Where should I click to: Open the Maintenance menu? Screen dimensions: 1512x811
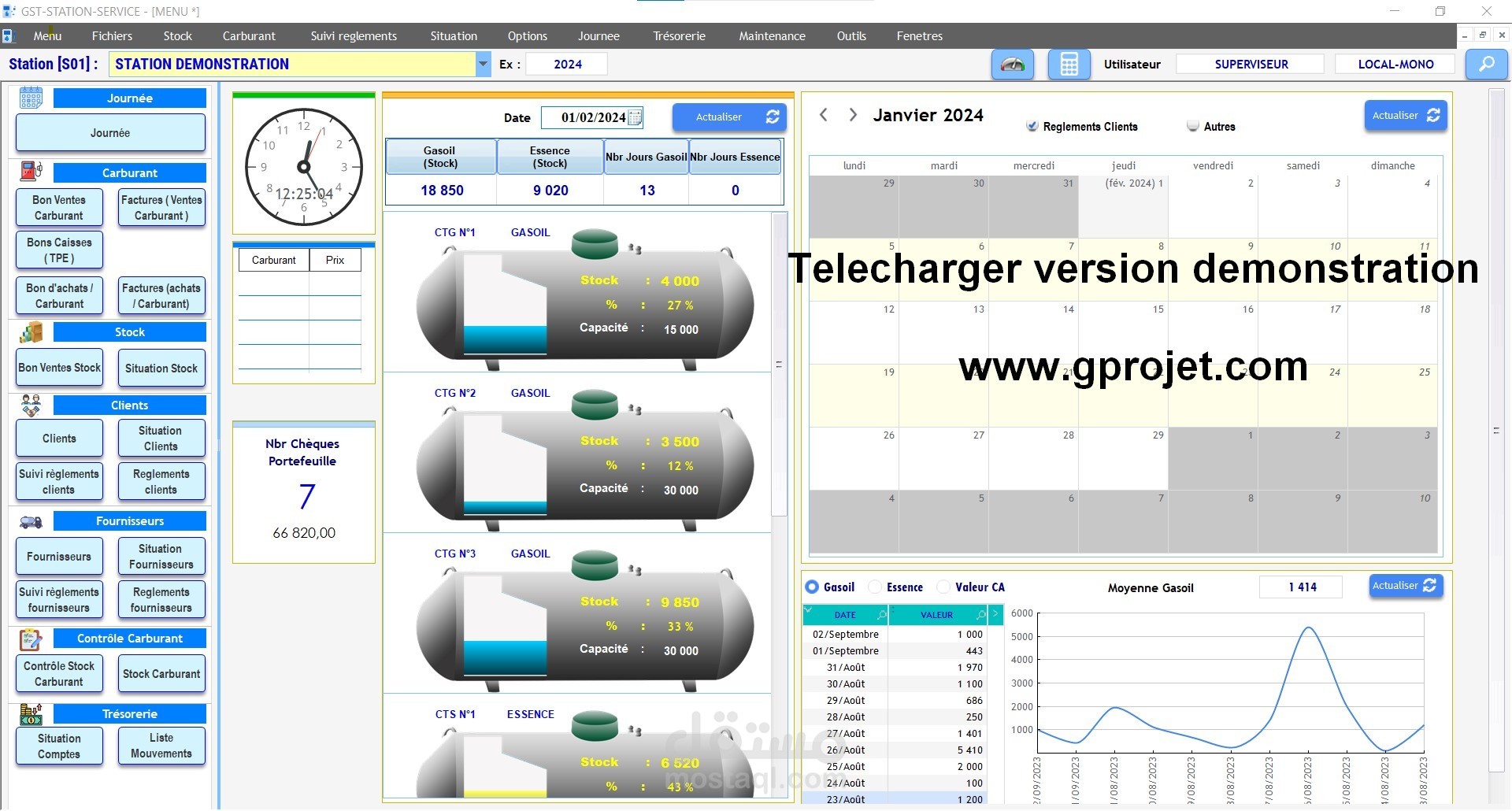pos(772,36)
